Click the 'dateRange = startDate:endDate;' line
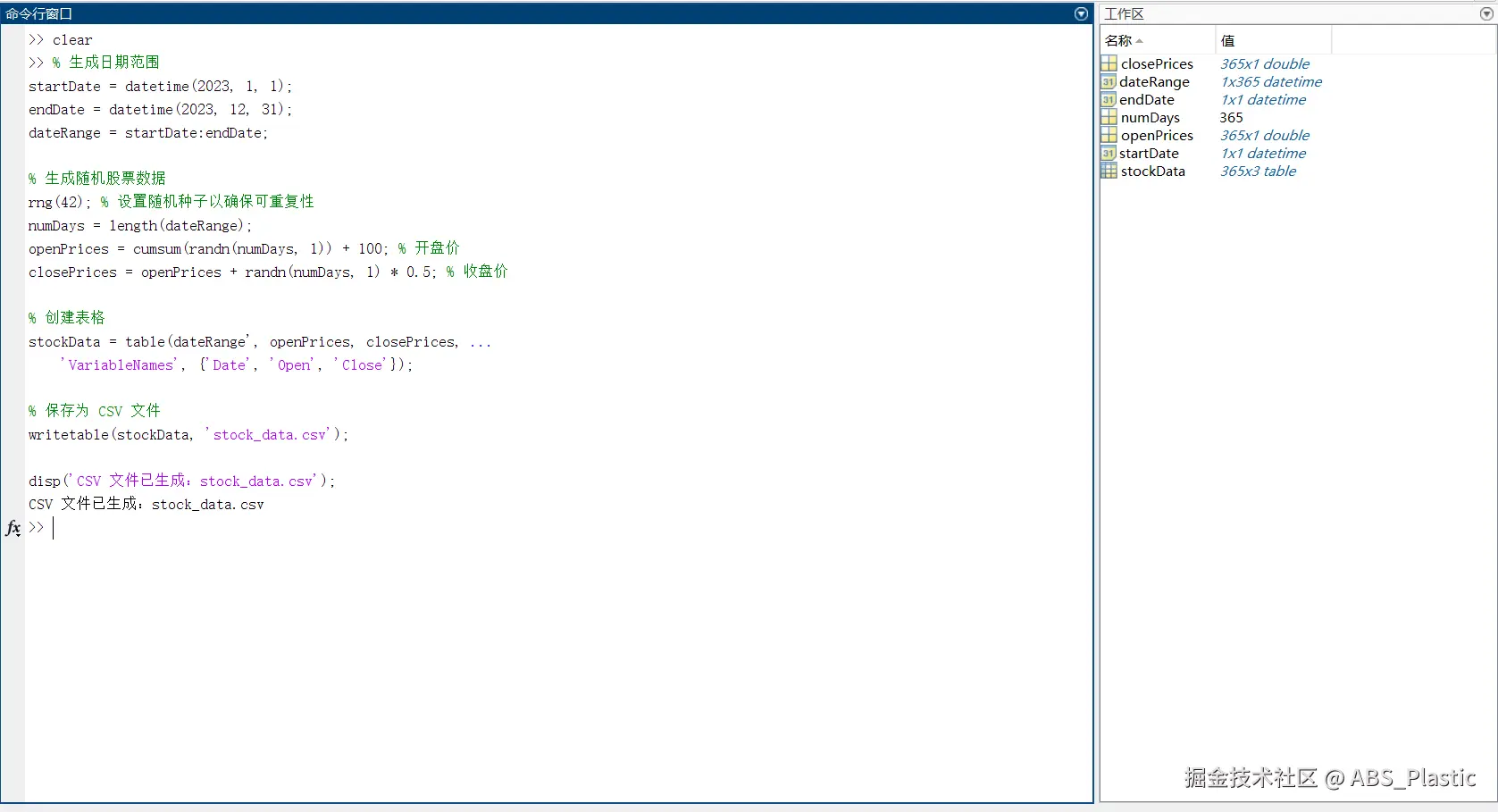 point(148,132)
